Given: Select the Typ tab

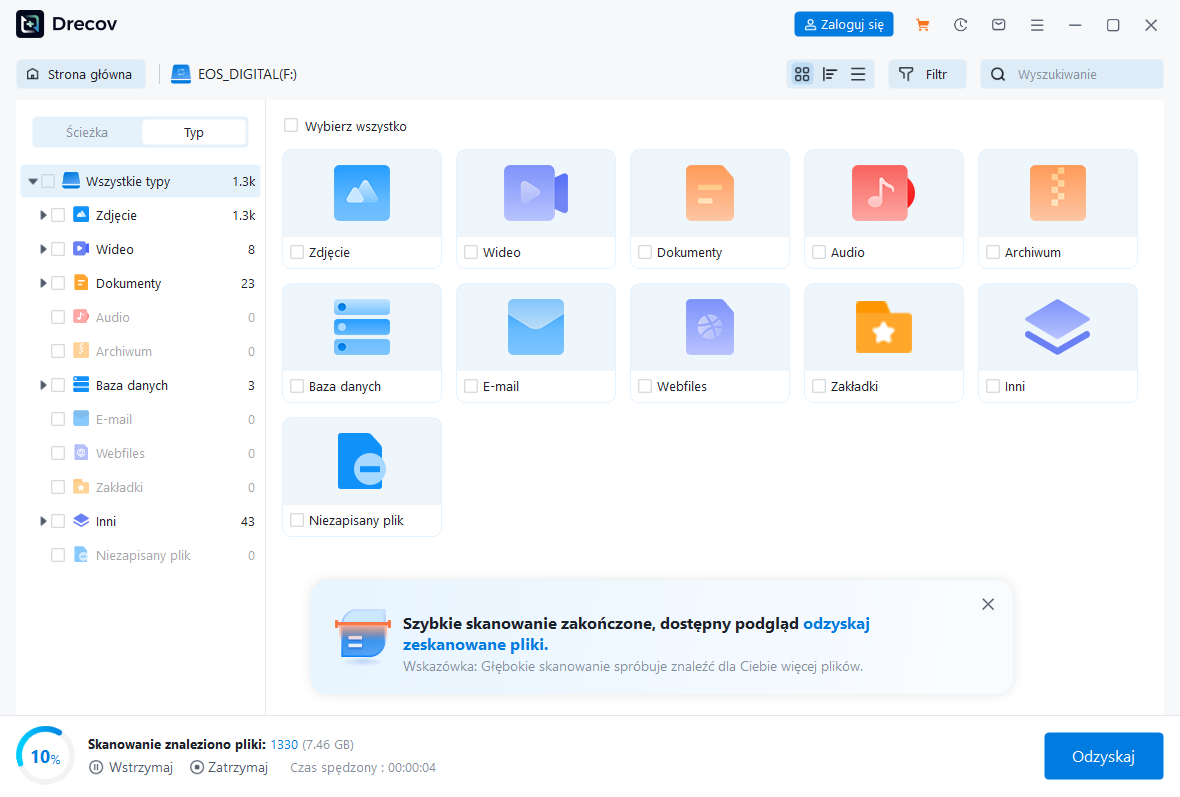Looking at the screenshot, I should tap(193, 132).
